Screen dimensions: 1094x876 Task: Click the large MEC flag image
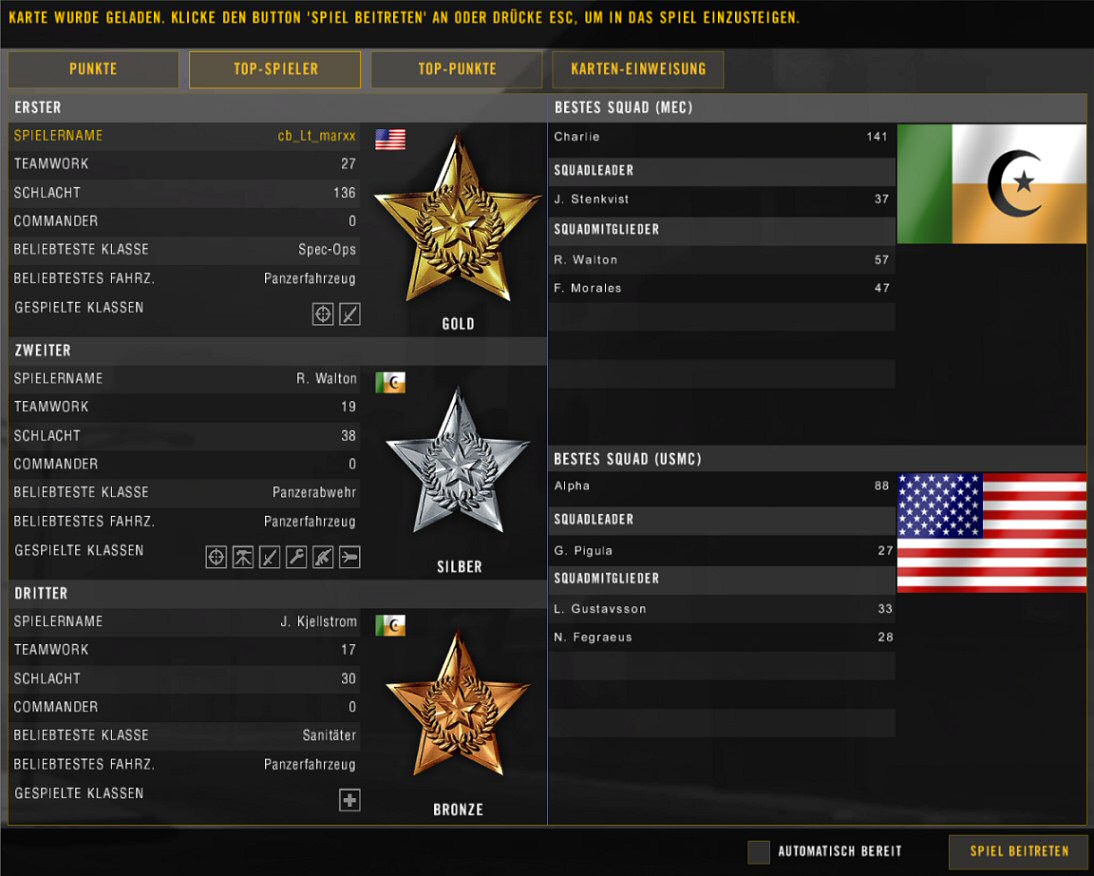[x=991, y=184]
